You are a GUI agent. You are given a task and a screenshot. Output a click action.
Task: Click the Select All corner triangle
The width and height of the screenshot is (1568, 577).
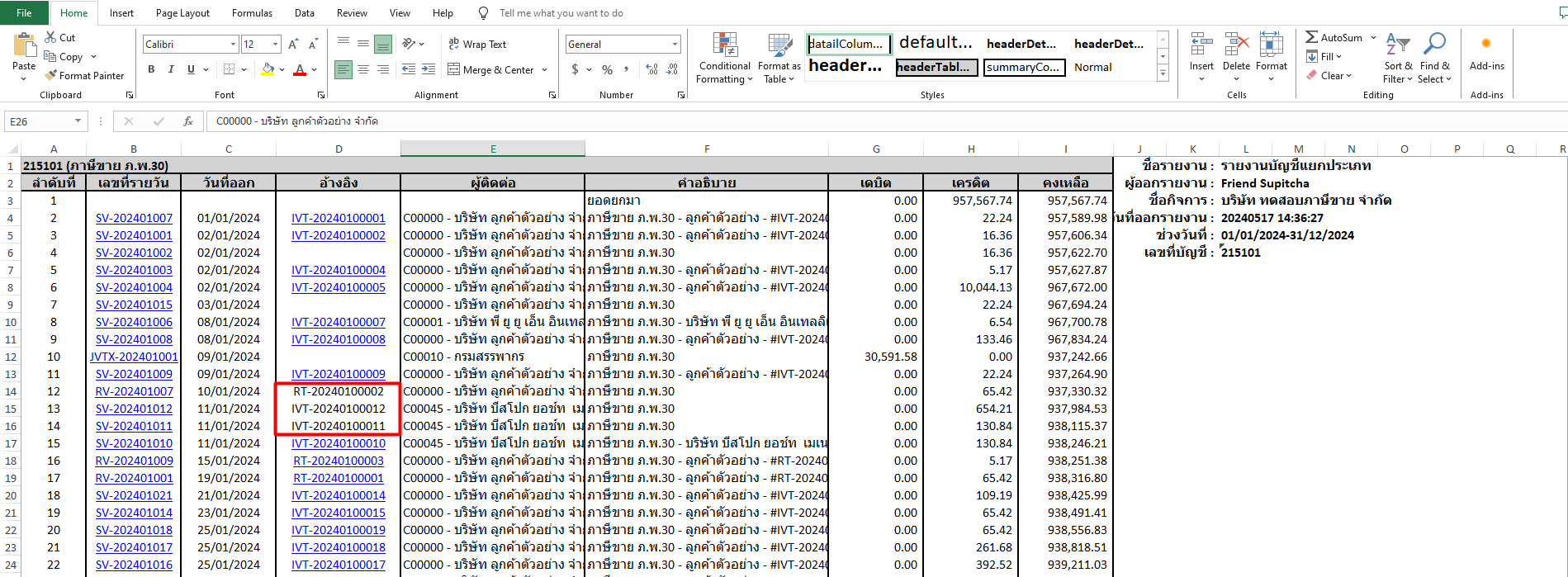[x=12, y=149]
